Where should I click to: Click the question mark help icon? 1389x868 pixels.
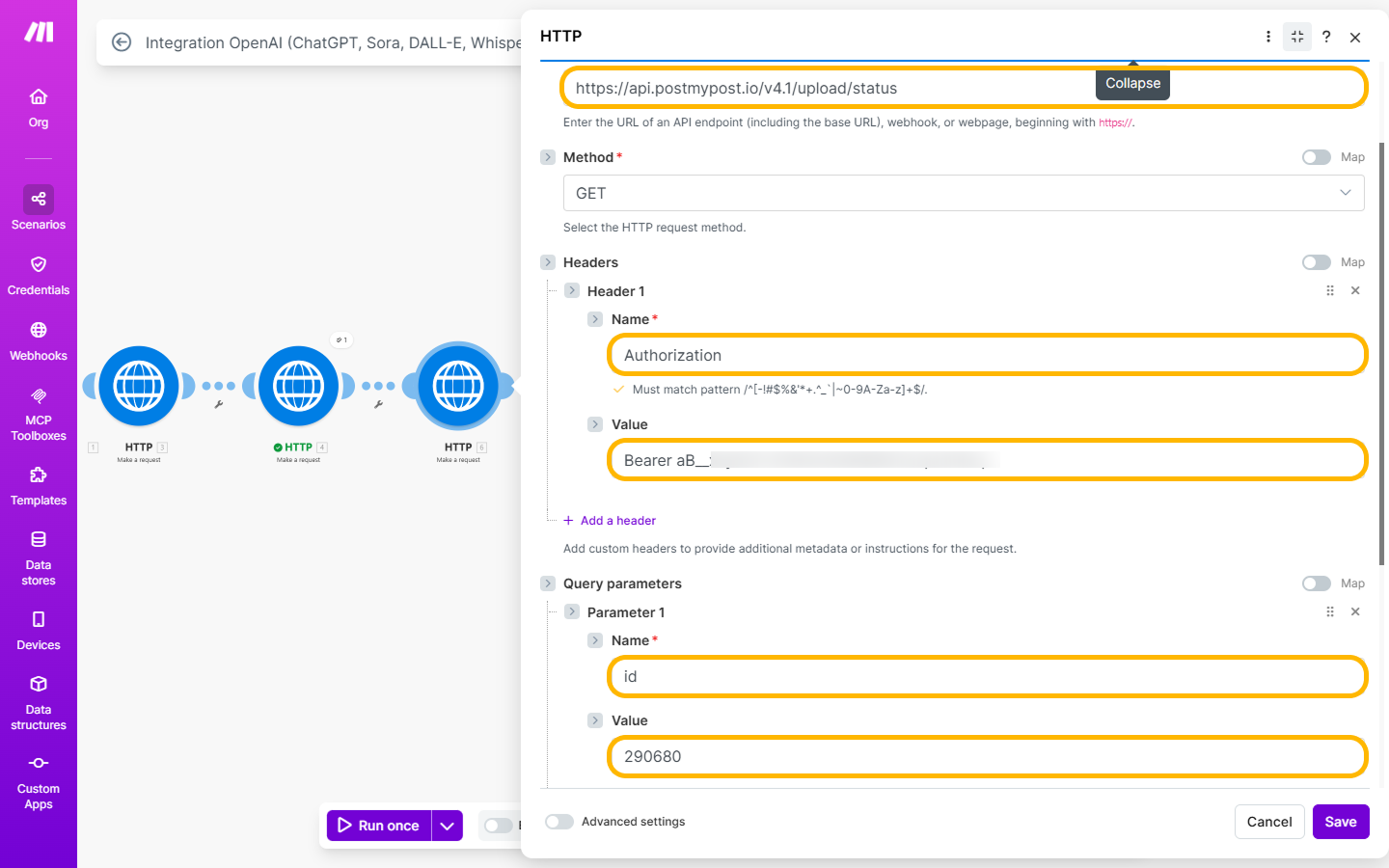click(x=1326, y=37)
